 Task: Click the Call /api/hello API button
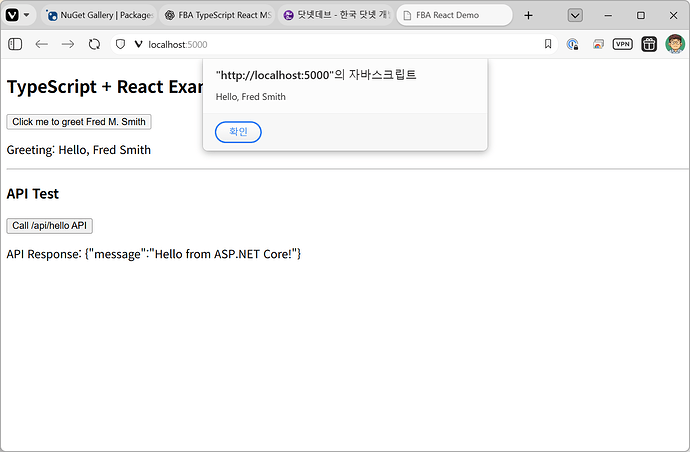pyautogui.click(x=49, y=226)
